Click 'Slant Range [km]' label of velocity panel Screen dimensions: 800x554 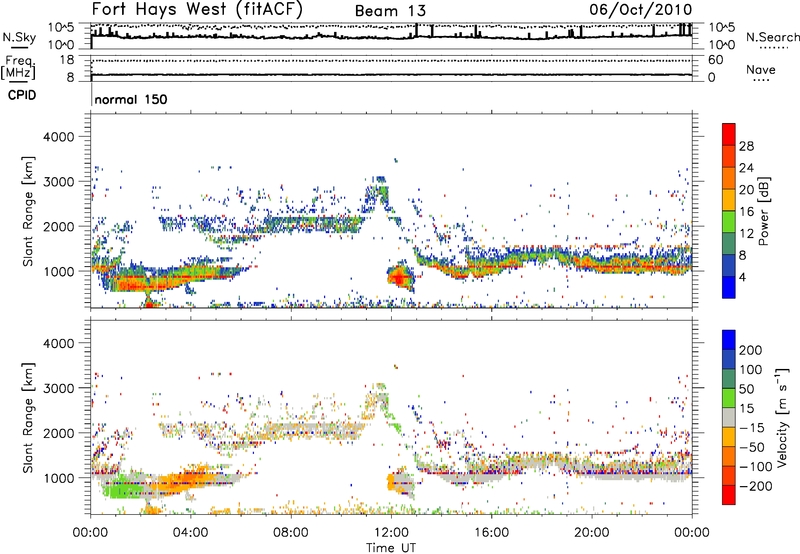(28, 417)
